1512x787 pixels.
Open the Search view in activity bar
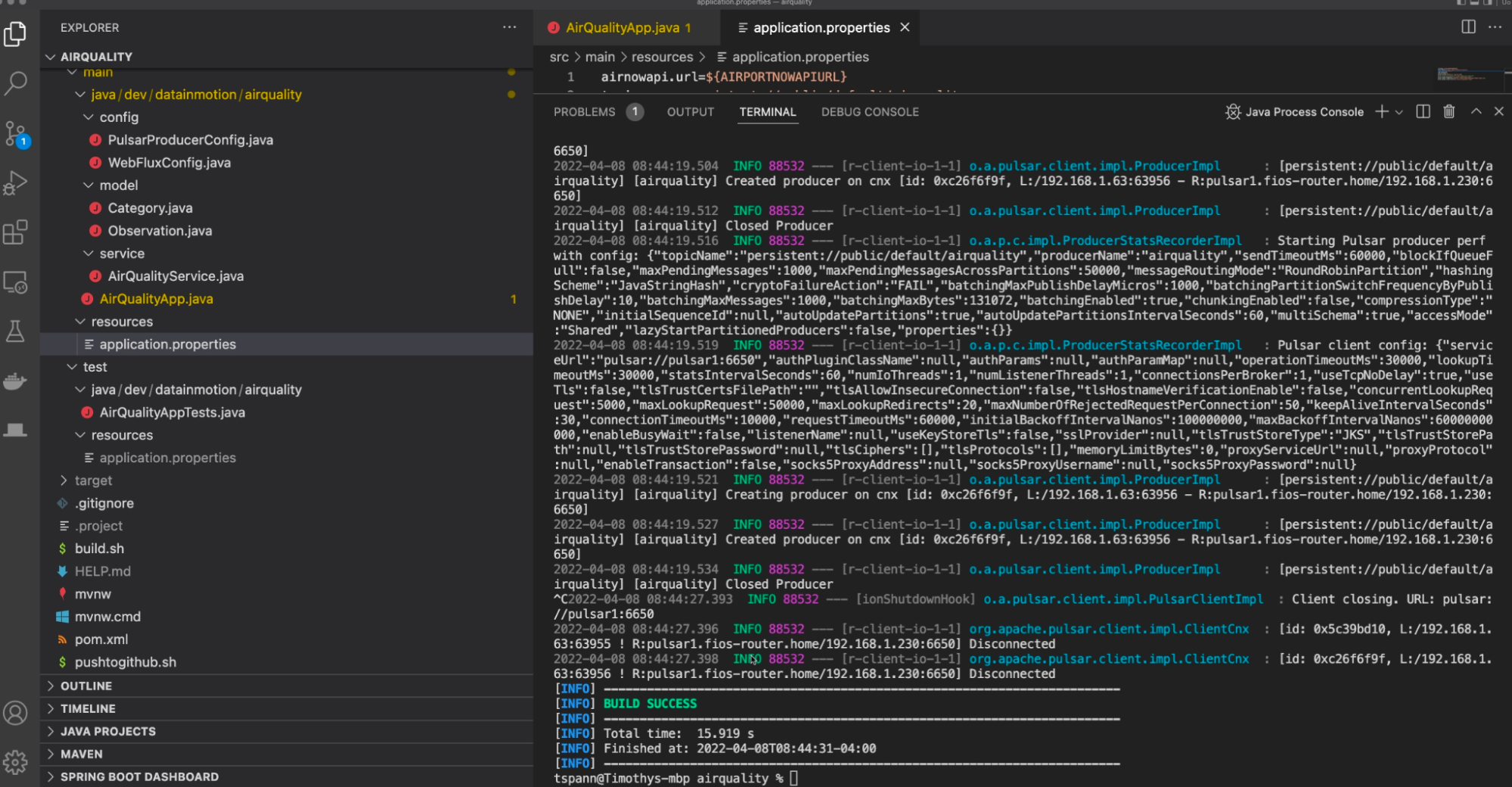16,83
